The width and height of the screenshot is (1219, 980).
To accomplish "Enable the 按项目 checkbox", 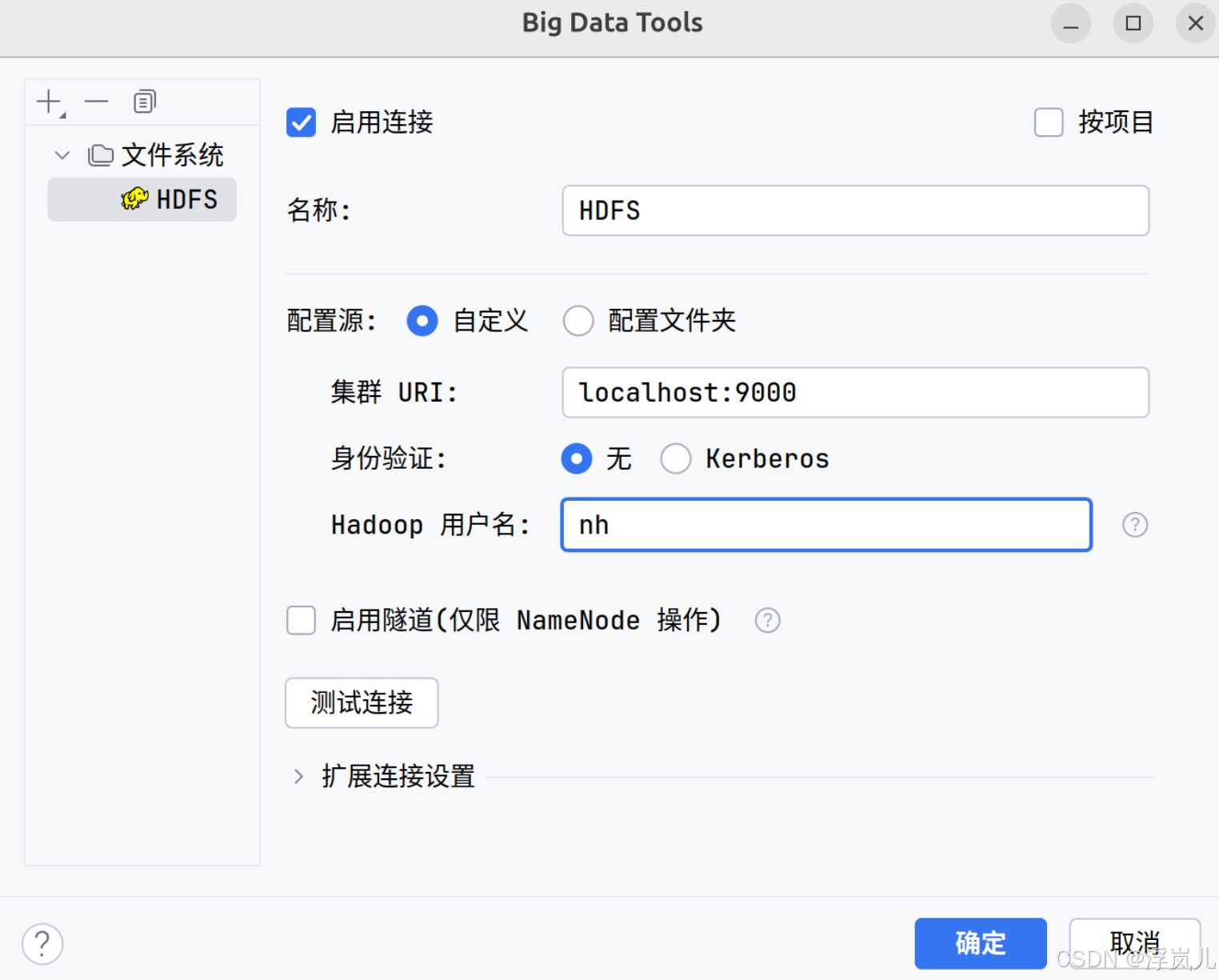I will (1048, 122).
